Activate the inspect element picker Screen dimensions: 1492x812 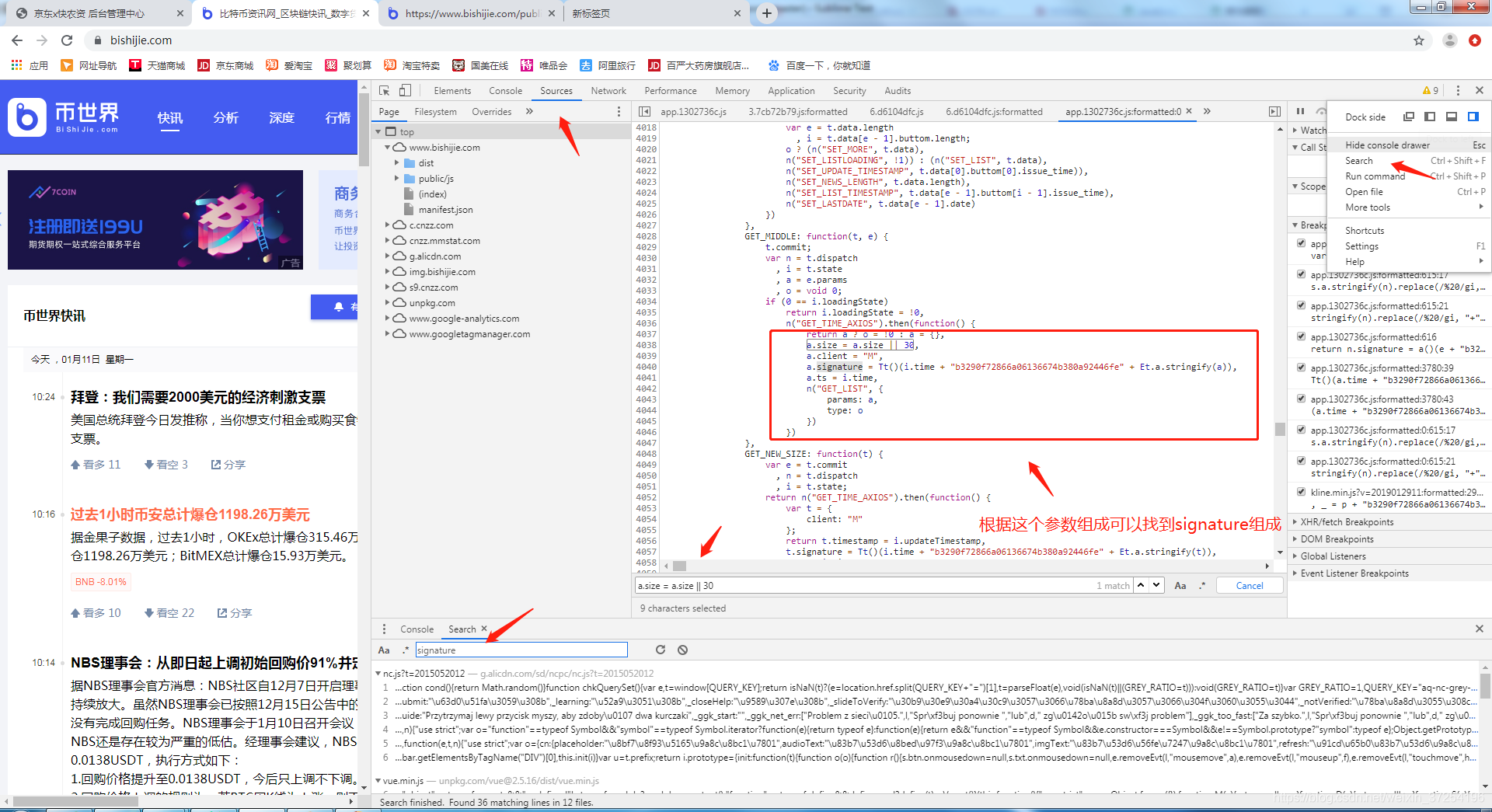[x=384, y=91]
